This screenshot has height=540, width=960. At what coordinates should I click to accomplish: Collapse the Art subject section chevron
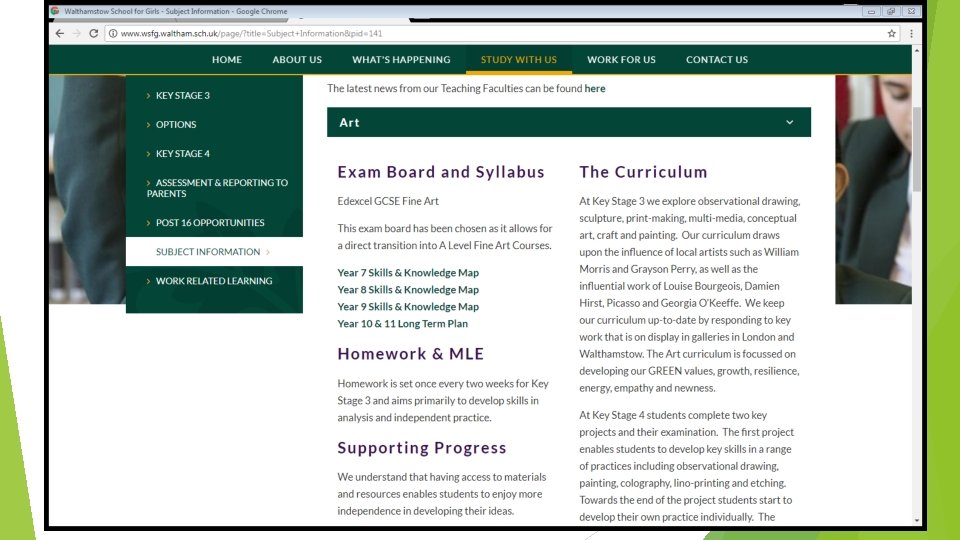click(x=790, y=122)
